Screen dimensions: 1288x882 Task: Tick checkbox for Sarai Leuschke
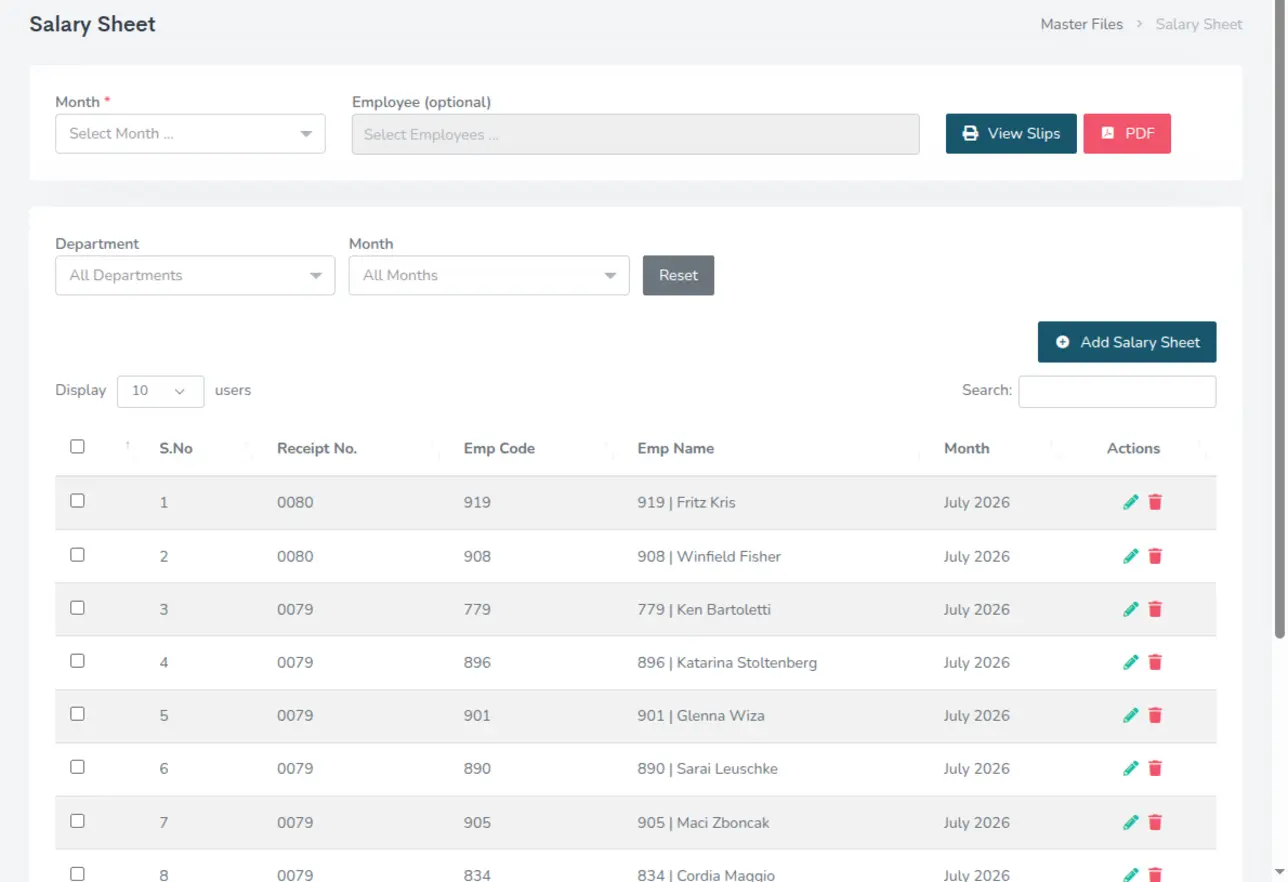pos(77,767)
